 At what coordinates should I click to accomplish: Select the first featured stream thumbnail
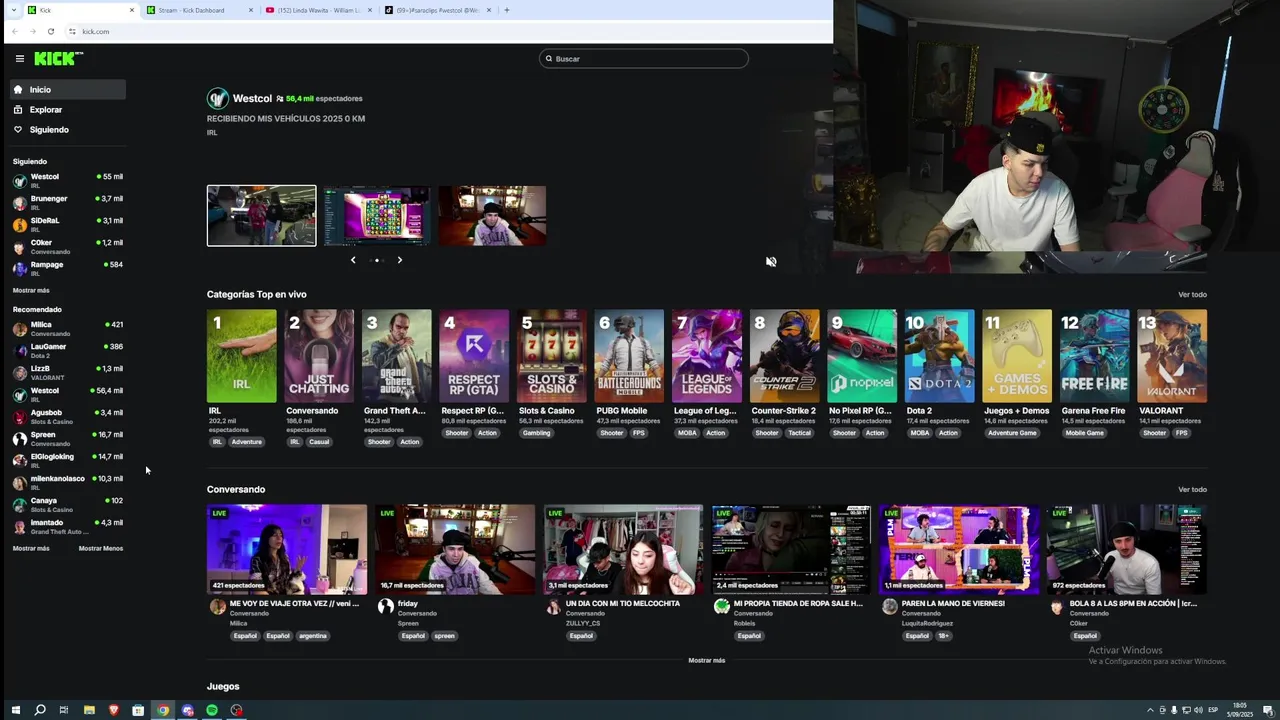pos(262,215)
